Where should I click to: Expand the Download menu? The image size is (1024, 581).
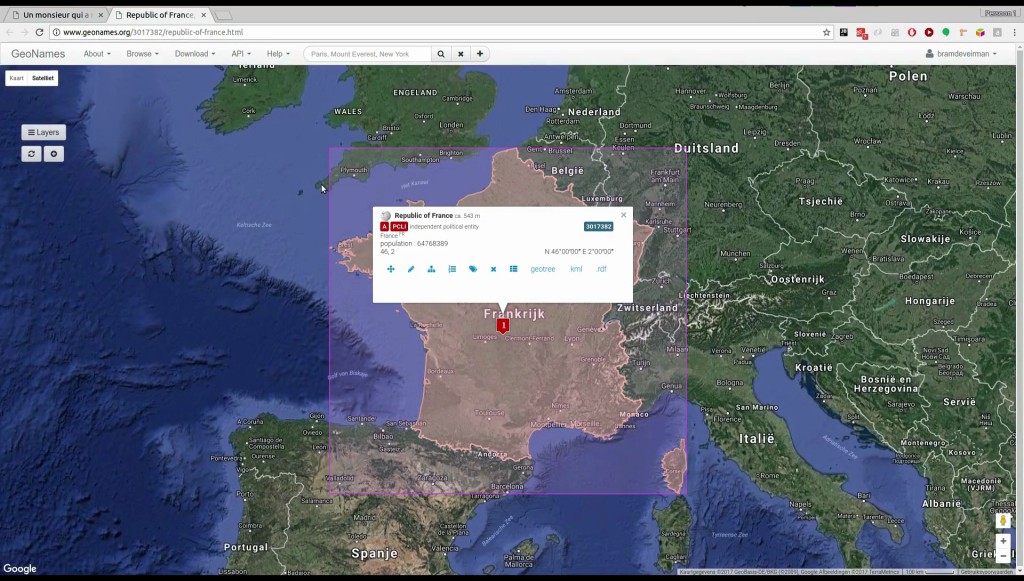click(195, 54)
